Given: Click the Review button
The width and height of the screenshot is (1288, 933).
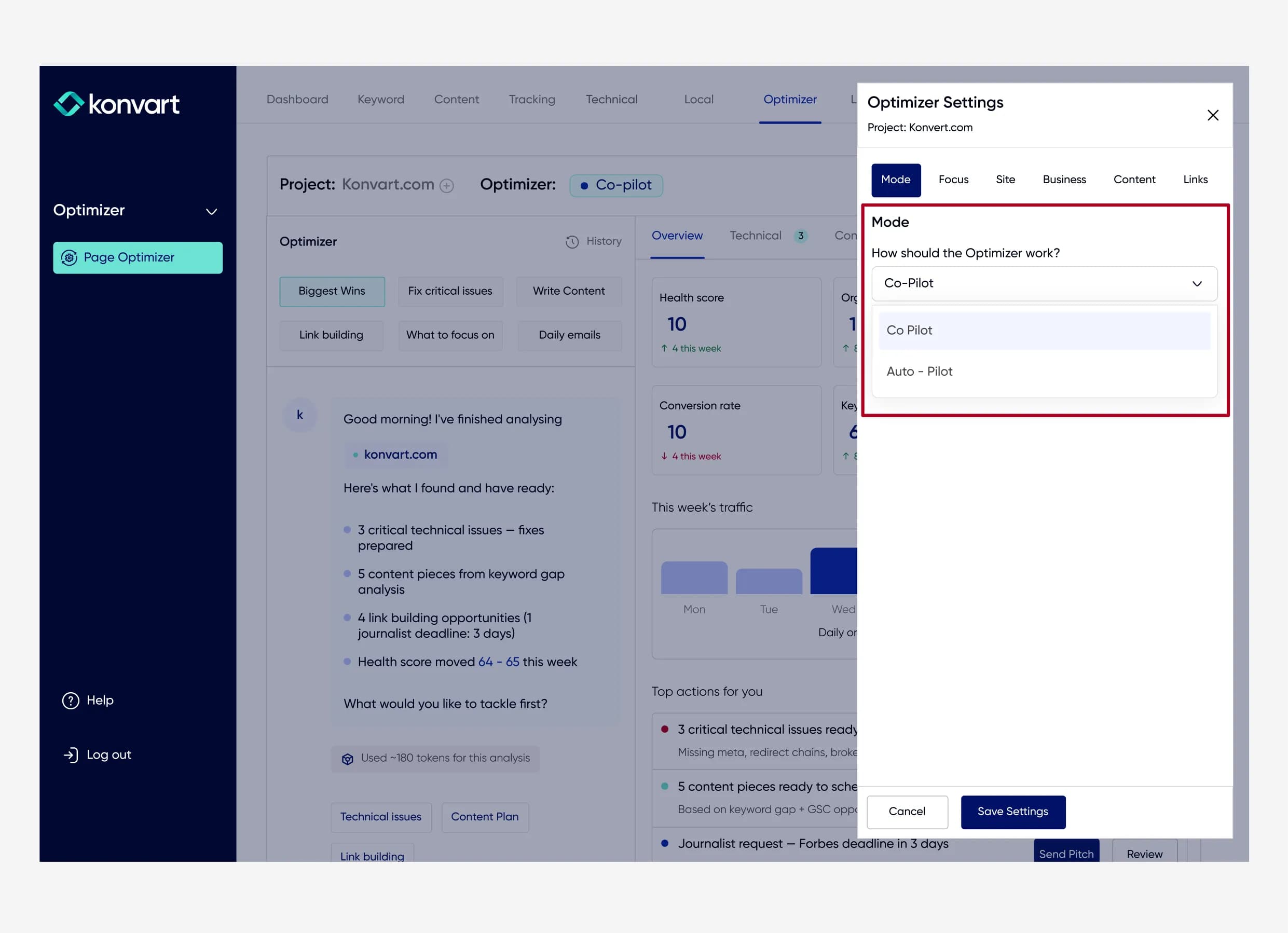Looking at the screenshot, I should (x=1144, y=851).
